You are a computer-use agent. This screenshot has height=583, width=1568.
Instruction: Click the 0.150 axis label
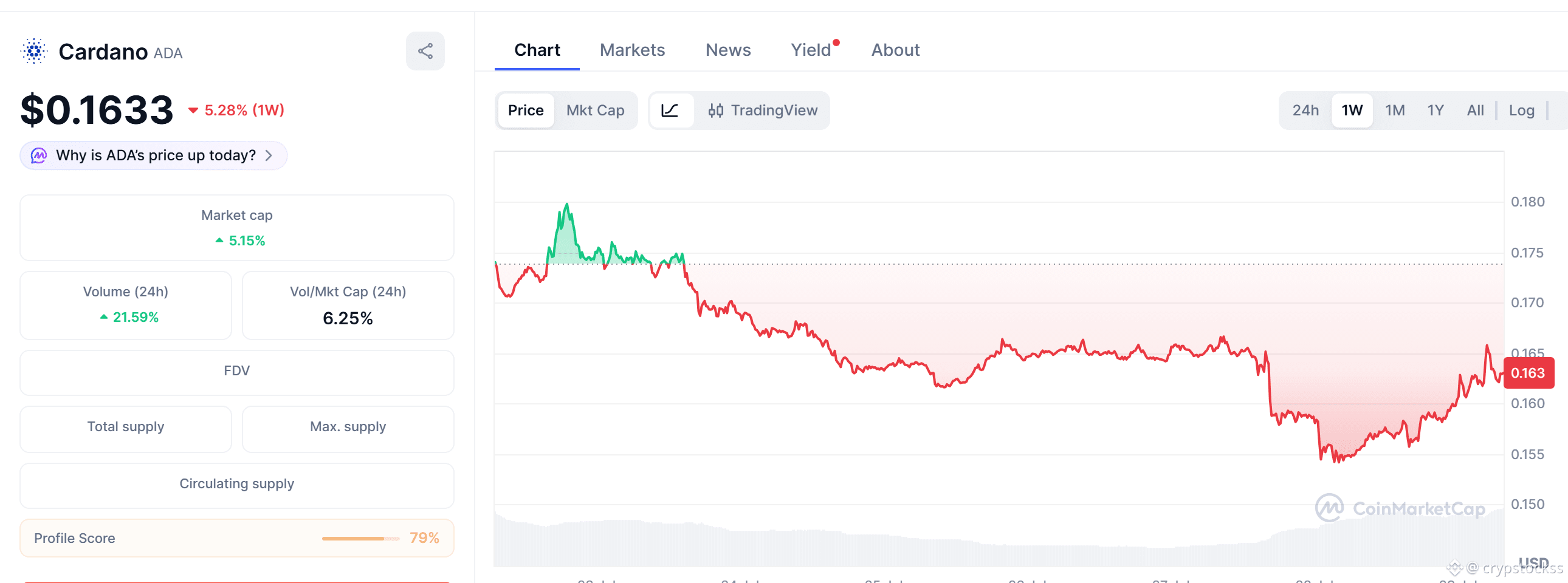(1527, 505)
